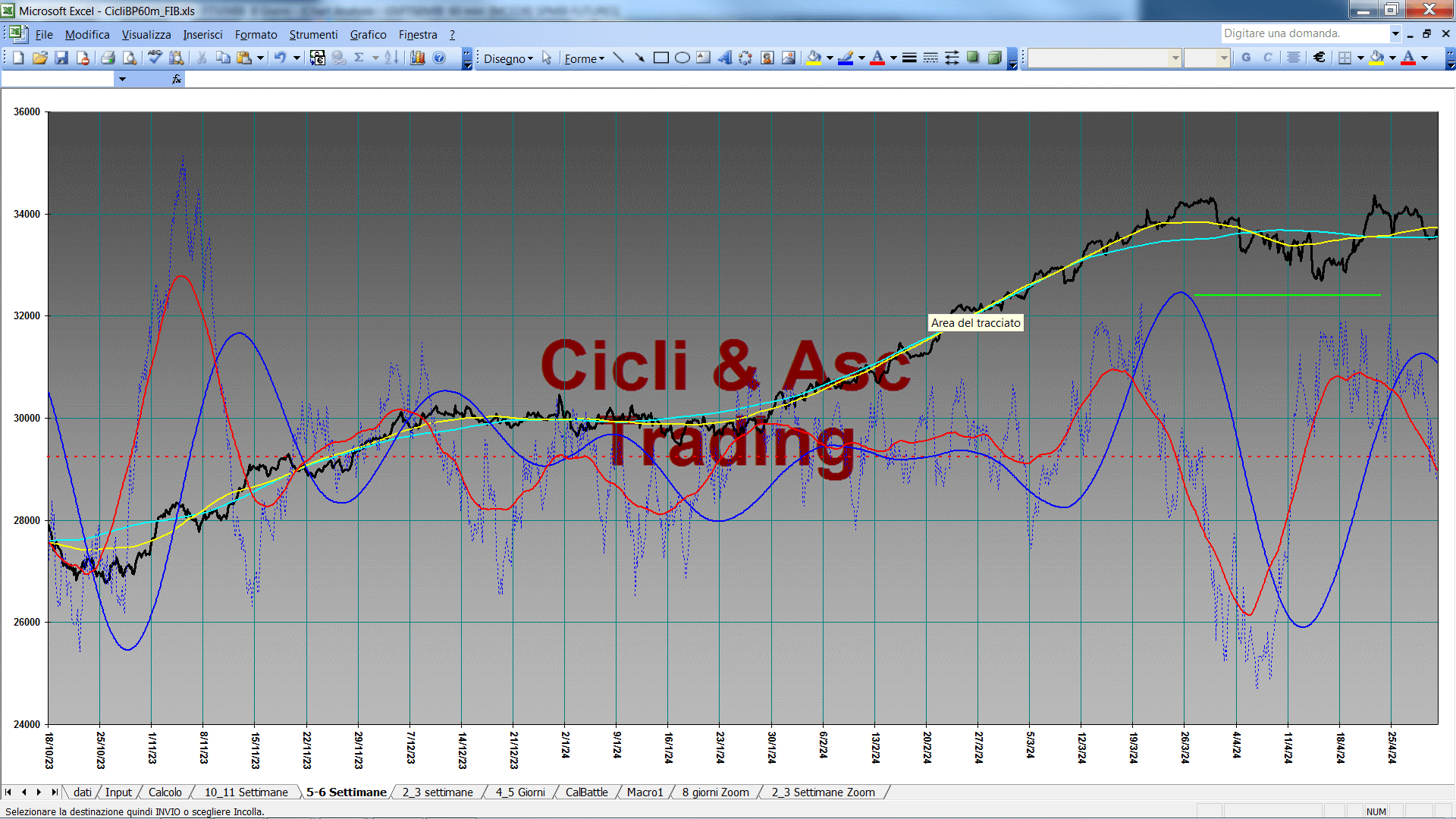Open Excel Help question mark icon
This screenshot has width=1456, height=819.
click(x=439, y=58)
